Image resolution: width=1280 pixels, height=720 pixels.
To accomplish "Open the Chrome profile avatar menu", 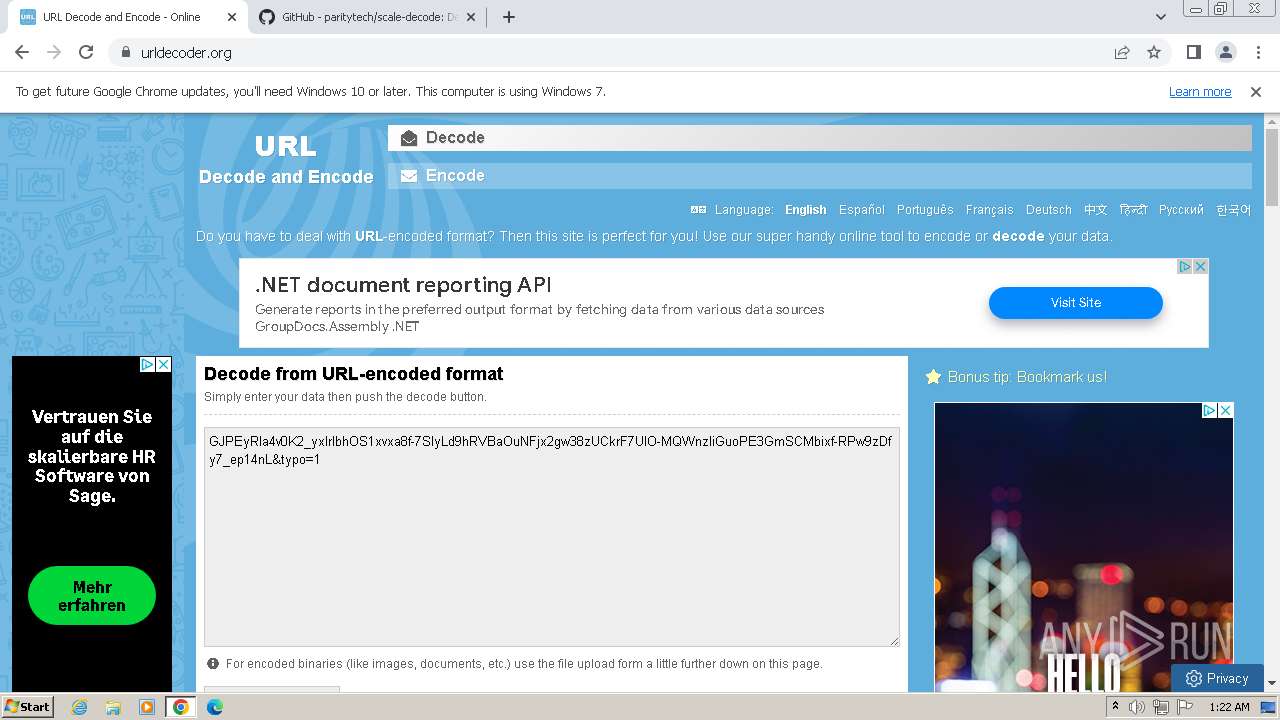I will click(x=1225, y=52).
